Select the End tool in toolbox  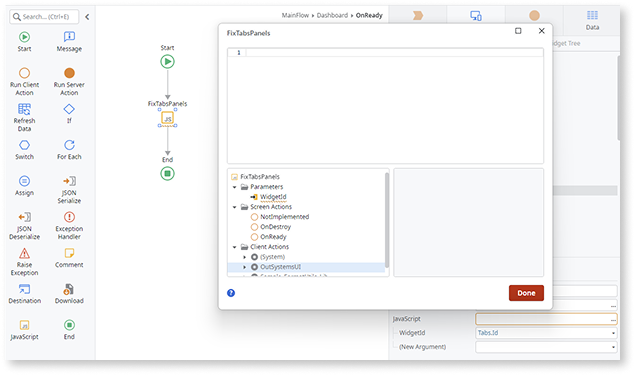69,330
